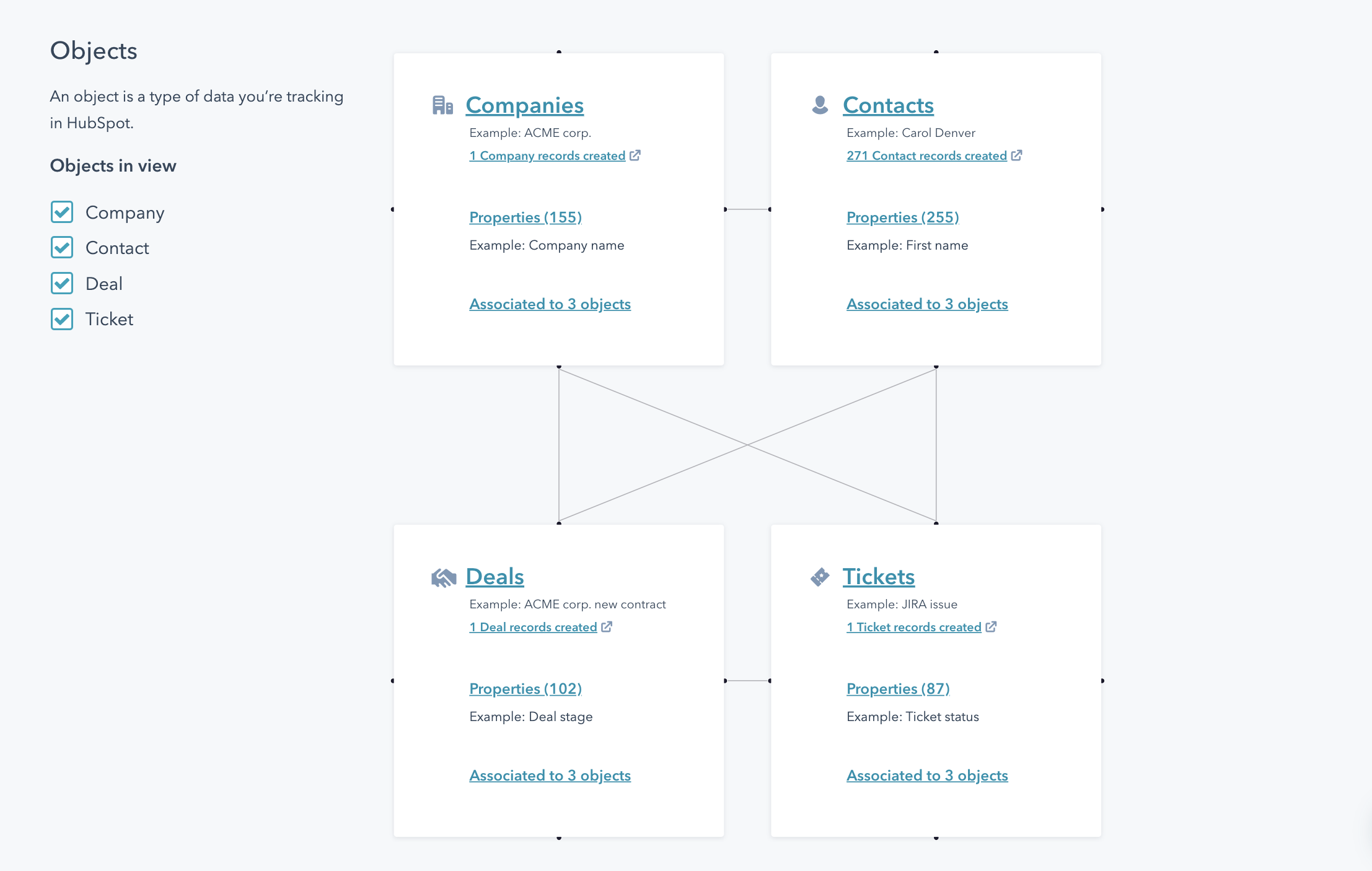Click Properties 255 link for Contacts
The height and width of the screenshot is (871, 1372).
901,217
